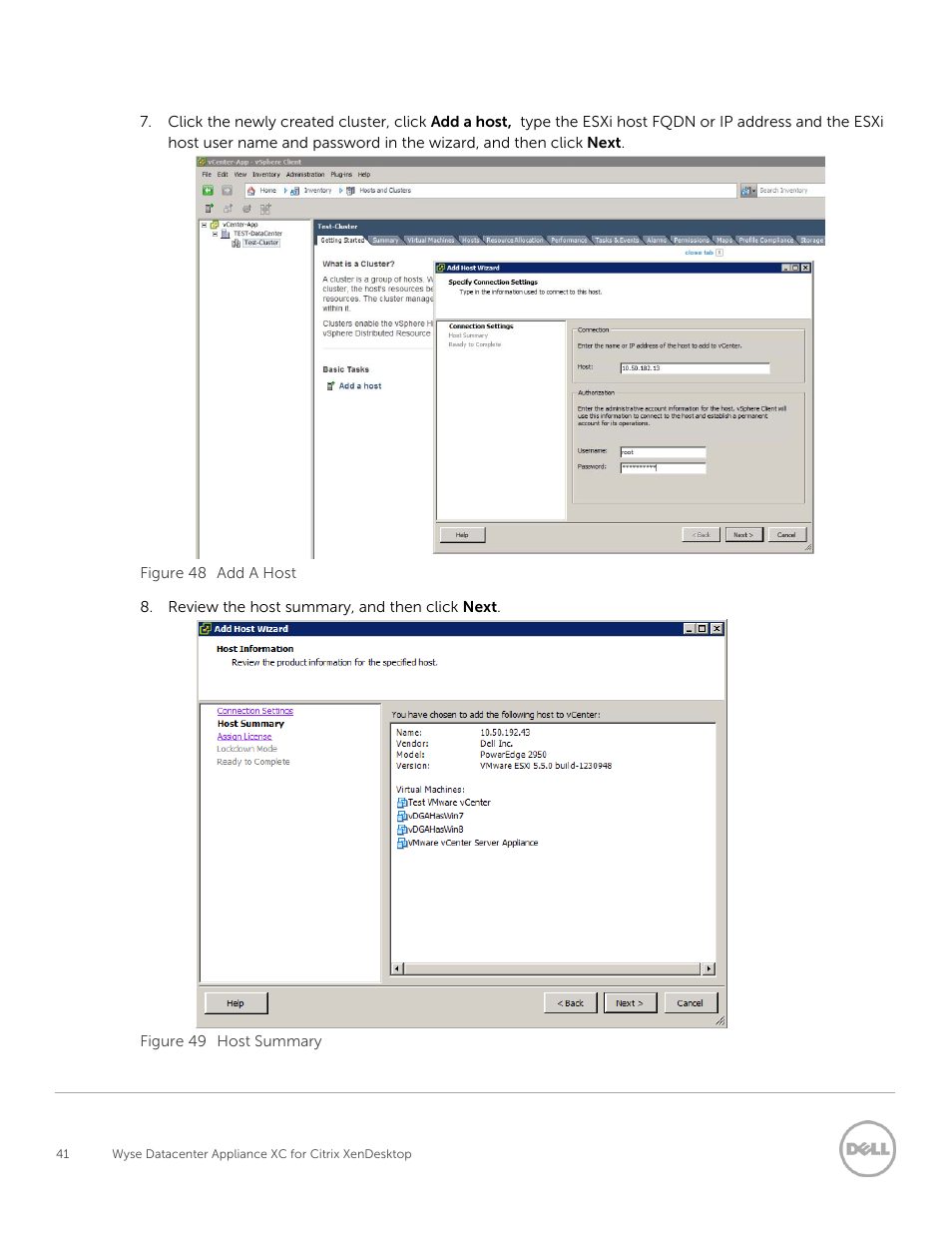Click Help in the Specify Connection Settings wizard

[462, 535]
